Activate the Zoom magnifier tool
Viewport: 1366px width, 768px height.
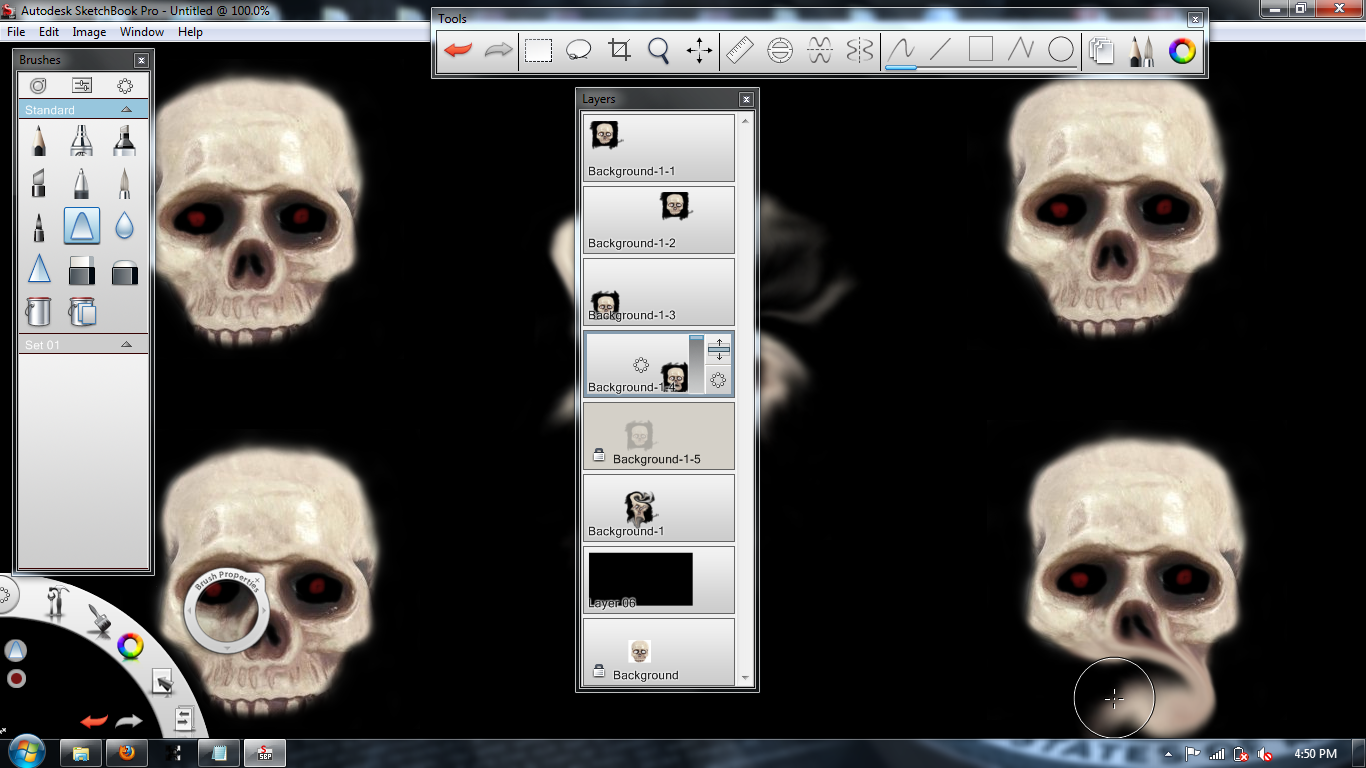pyautogui.click(x=659, y=50)
